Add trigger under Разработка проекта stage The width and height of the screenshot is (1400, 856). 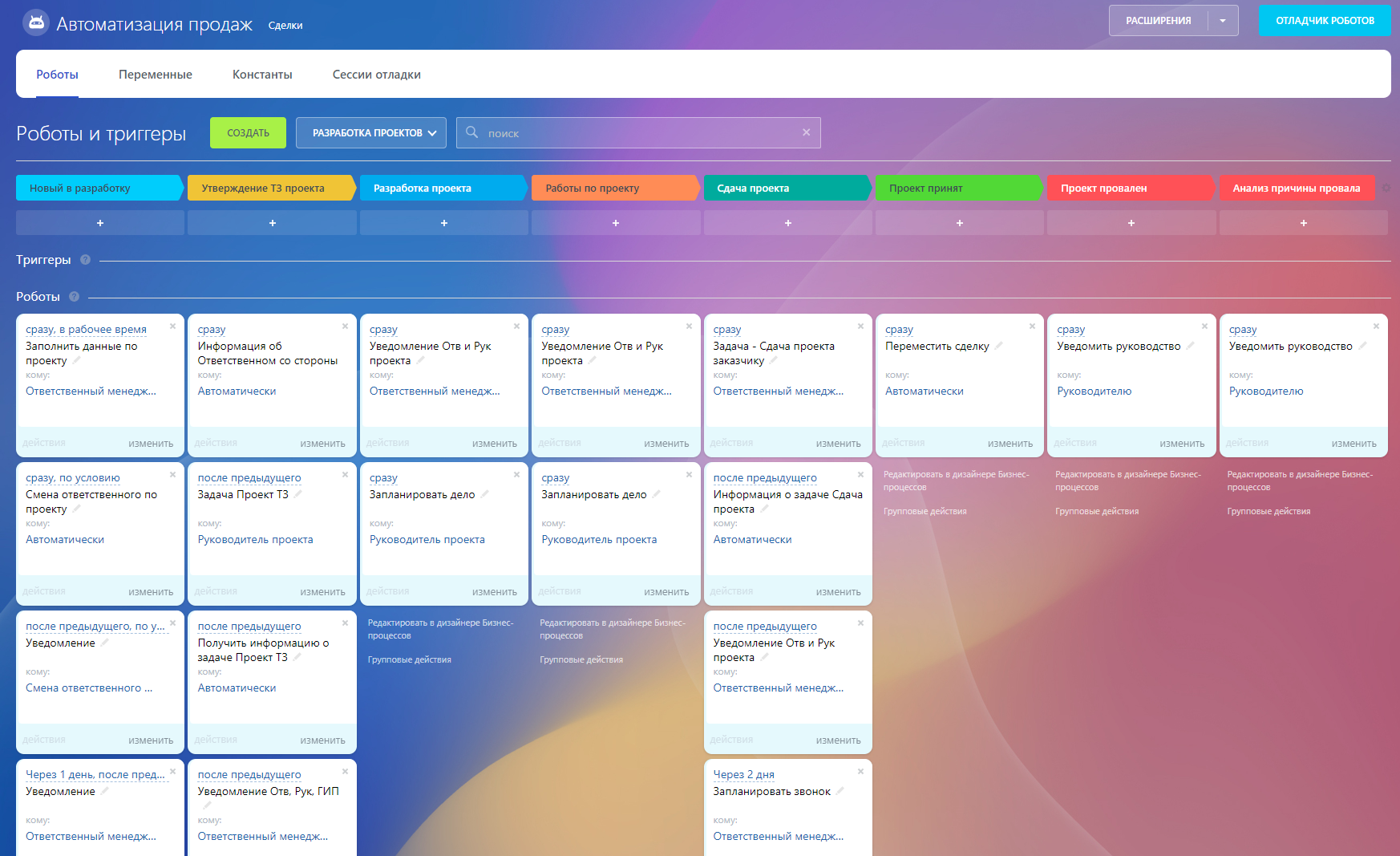(x=444, y=223)
